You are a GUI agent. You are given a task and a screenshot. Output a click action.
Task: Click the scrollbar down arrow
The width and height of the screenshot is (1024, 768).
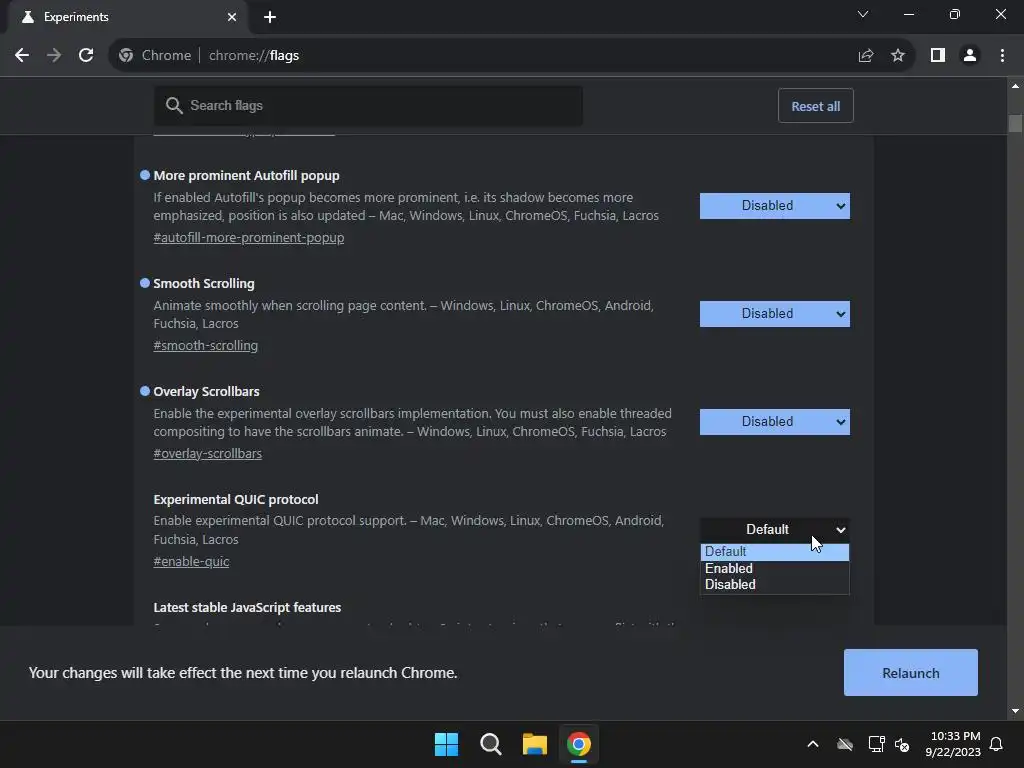1015,711
